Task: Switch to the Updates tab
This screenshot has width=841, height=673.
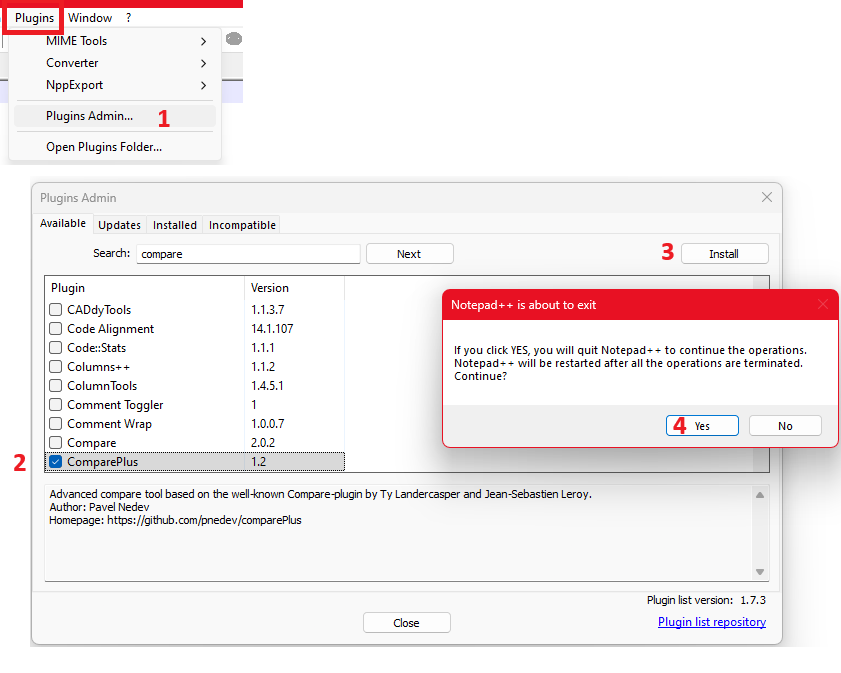Action: (120, 225)
